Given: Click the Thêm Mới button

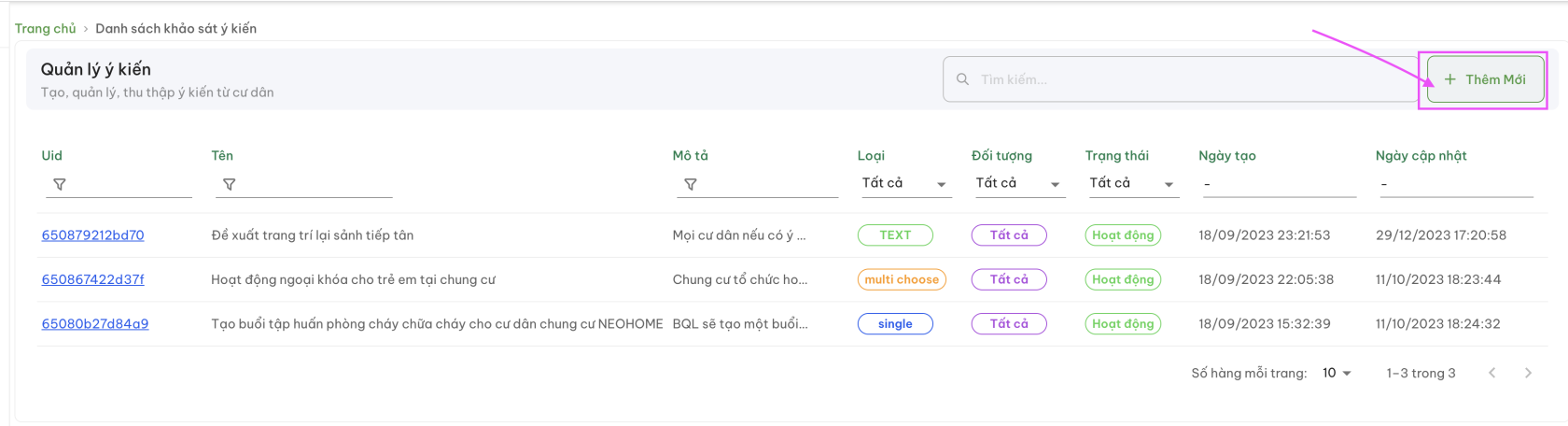Looking at the screenshot, I should click(x=1485, y=79).
